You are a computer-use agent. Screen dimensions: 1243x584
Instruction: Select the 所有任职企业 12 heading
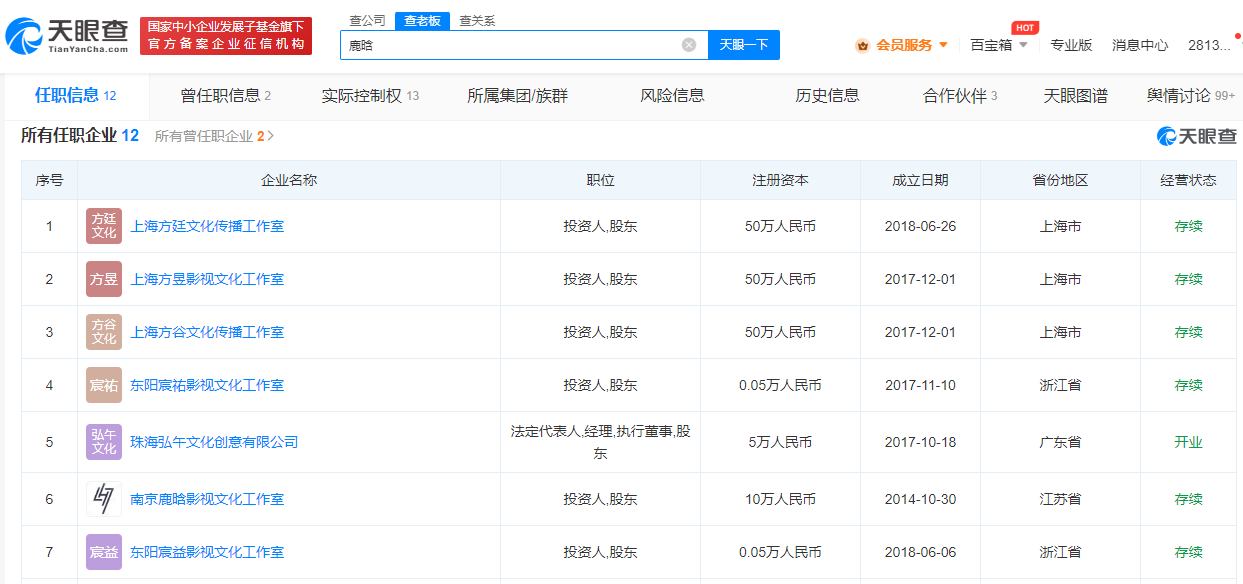tap(80, 136)
